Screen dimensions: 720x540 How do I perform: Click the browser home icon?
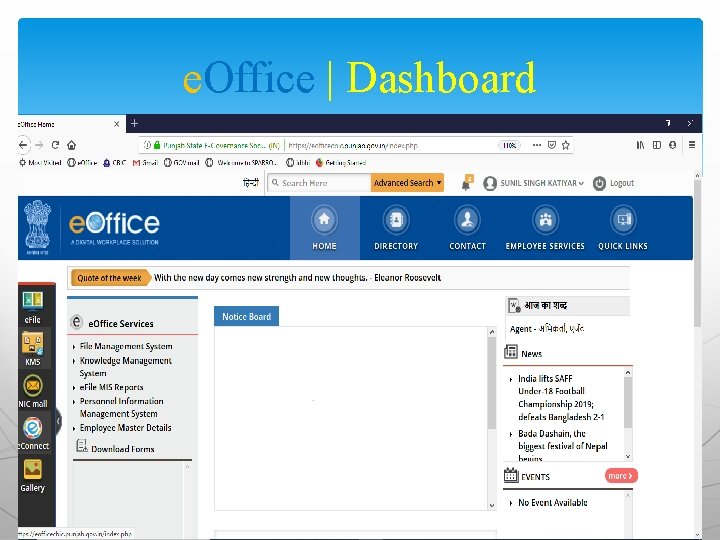coord(72,145)
